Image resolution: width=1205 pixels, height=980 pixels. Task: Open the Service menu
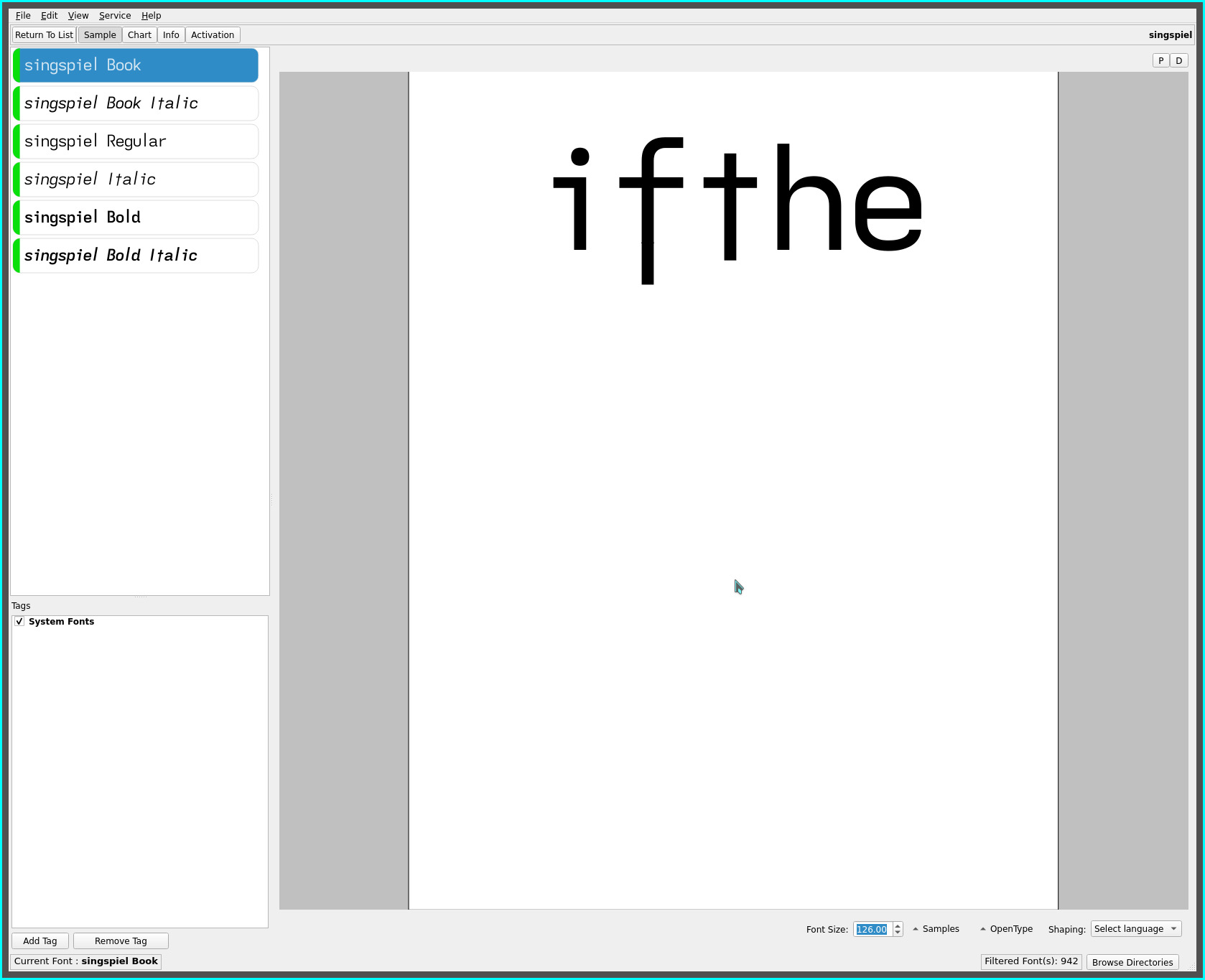pos(115,15)
